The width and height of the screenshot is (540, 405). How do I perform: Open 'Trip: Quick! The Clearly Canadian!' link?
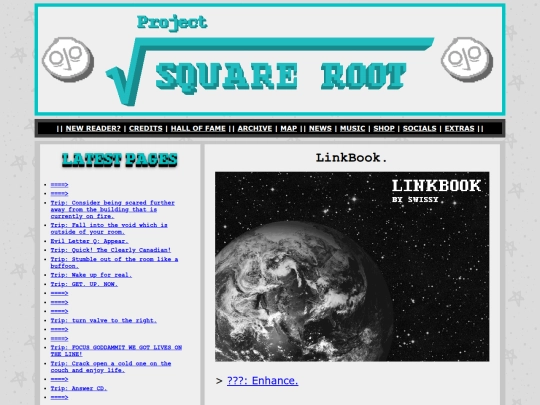coord(111,250)
